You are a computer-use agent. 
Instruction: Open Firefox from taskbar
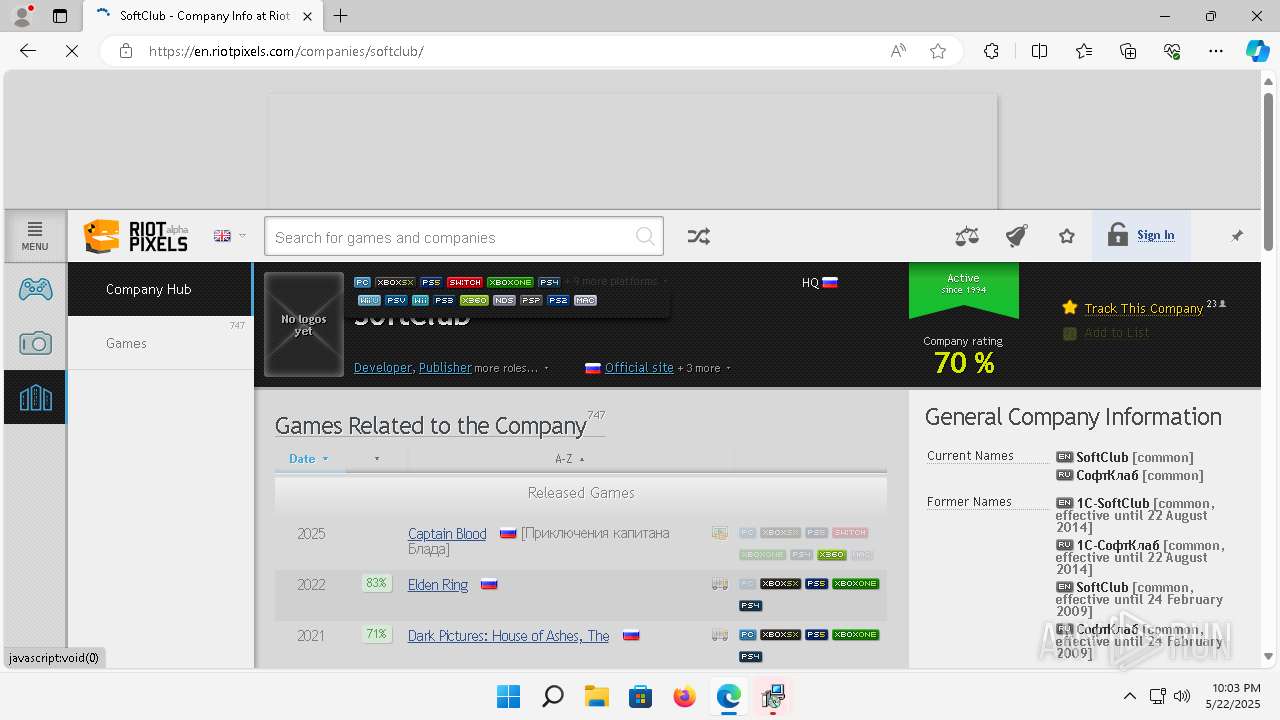684,696
